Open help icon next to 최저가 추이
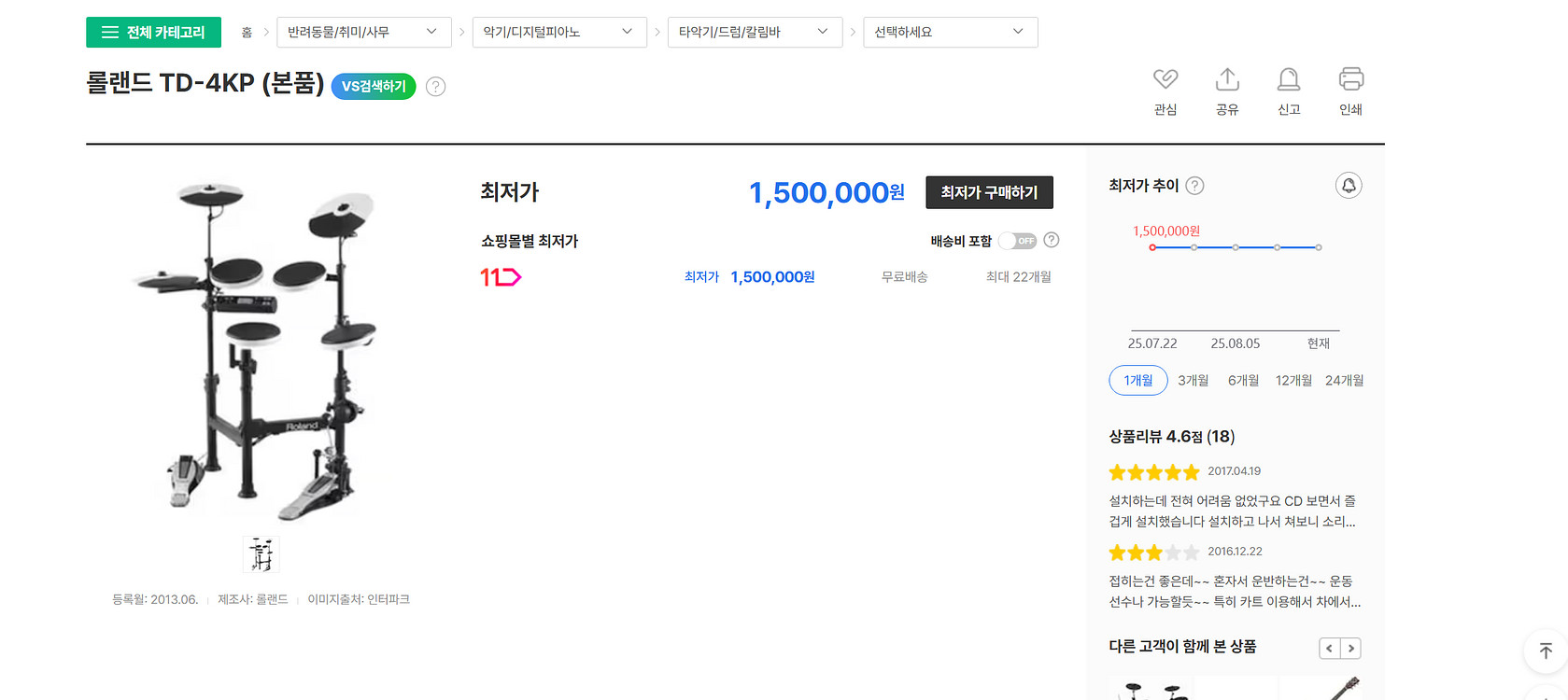 pos(1194,186)
